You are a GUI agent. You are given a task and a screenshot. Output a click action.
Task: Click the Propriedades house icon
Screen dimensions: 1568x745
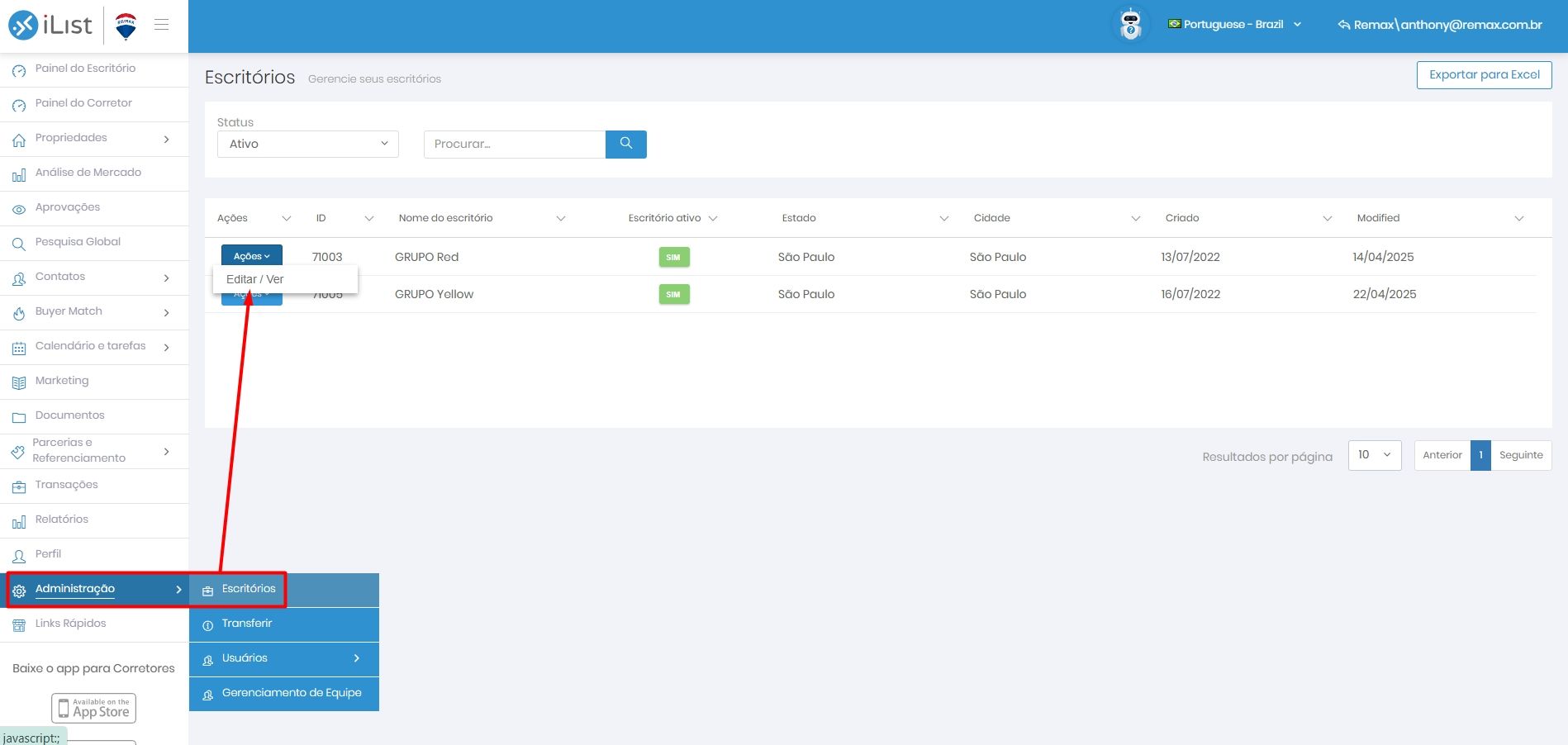19,140
